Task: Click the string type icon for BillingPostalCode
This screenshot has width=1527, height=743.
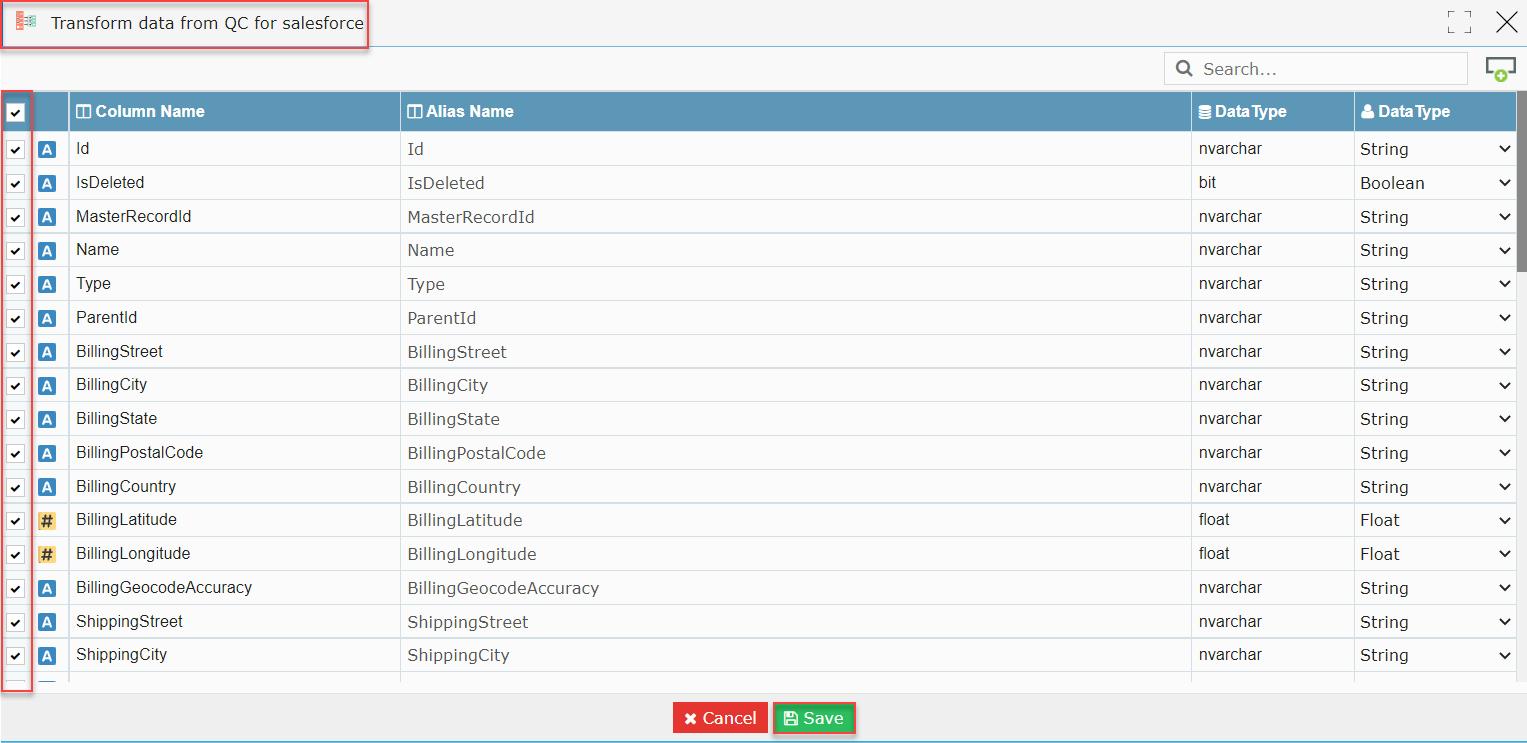Action: [47, 454]
